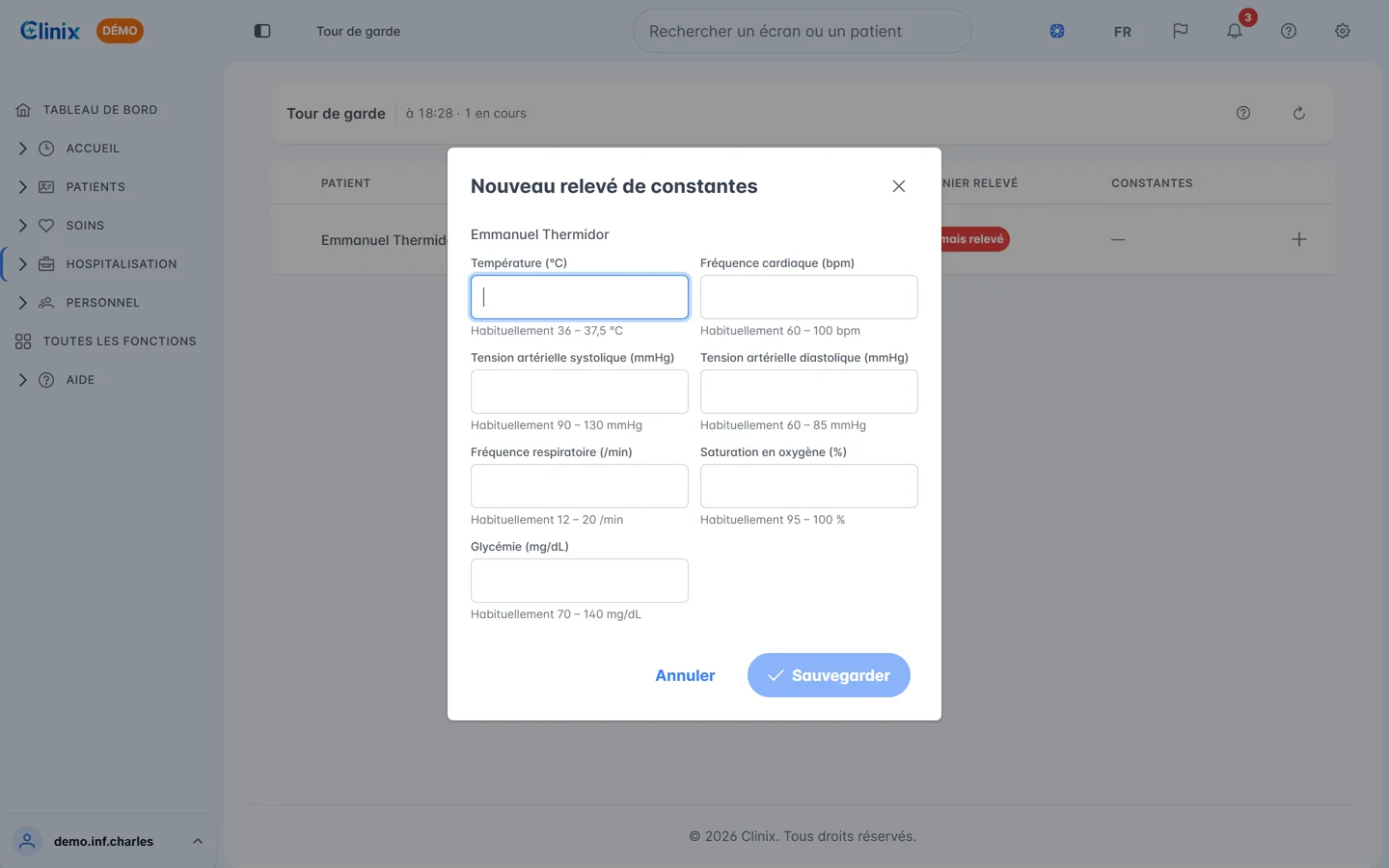Expand the Patients menu chevron

coord(23,187)
